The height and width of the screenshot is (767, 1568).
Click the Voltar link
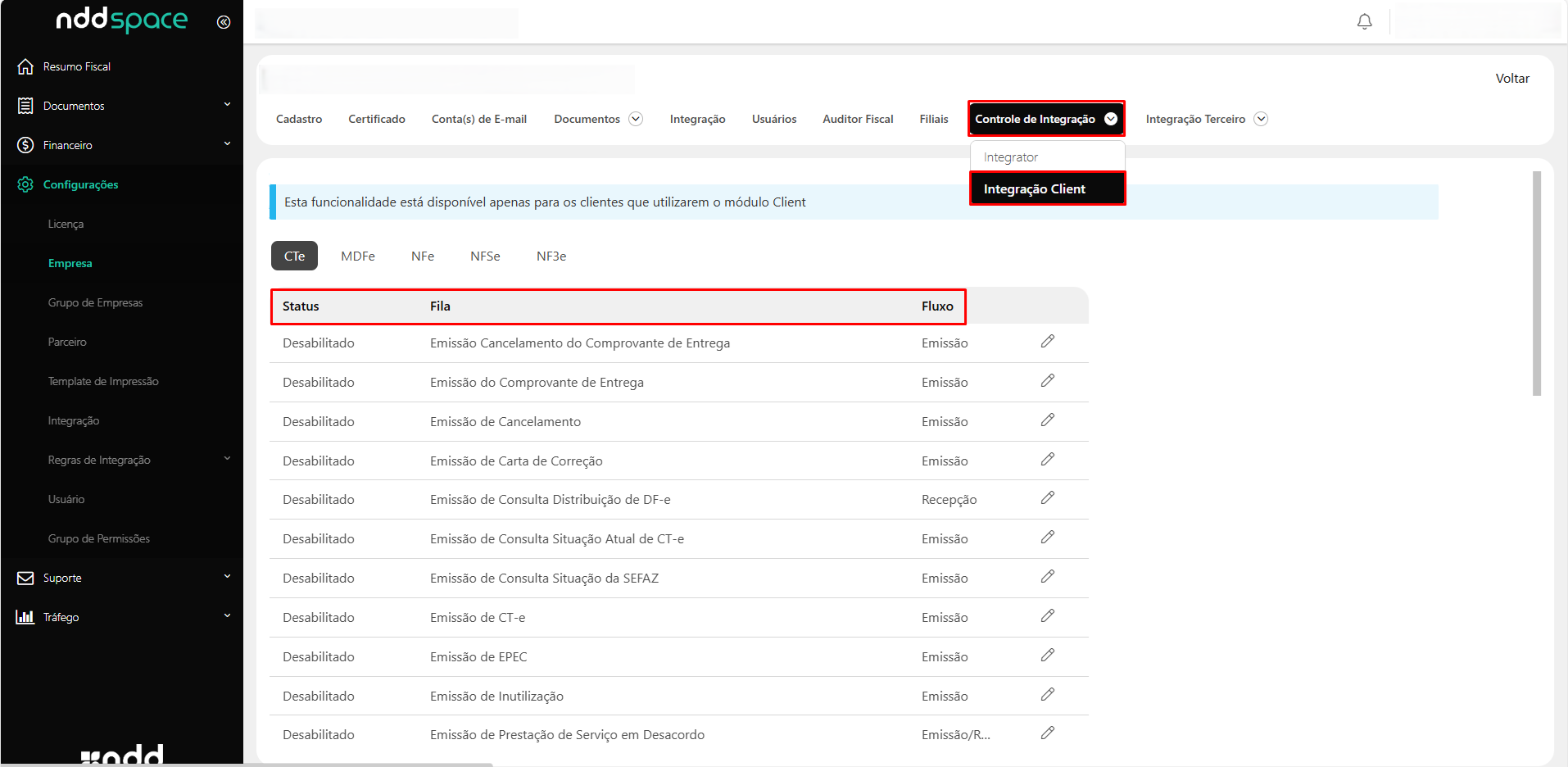(1511, 79)
